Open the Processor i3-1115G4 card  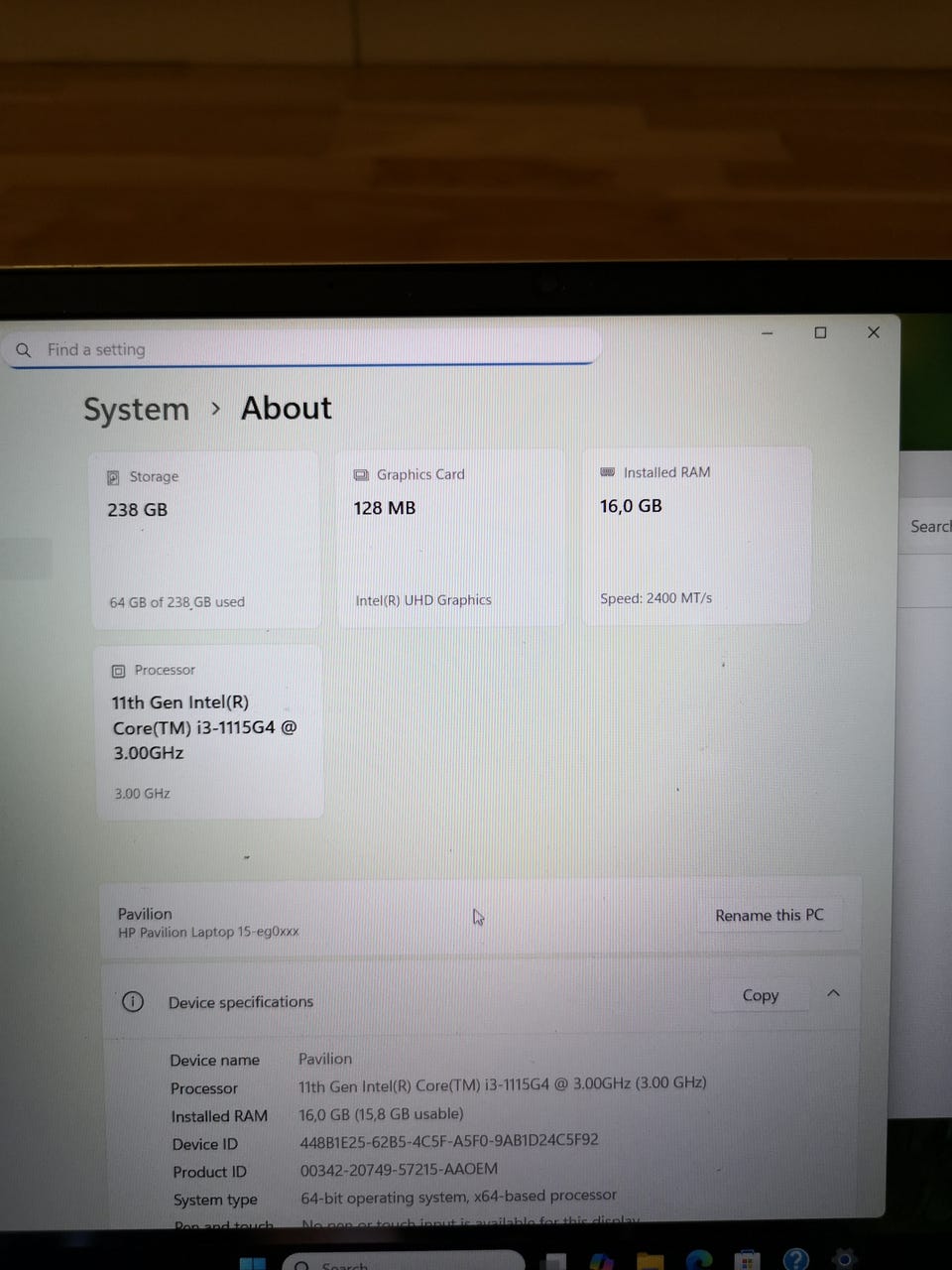pos(209,731)
